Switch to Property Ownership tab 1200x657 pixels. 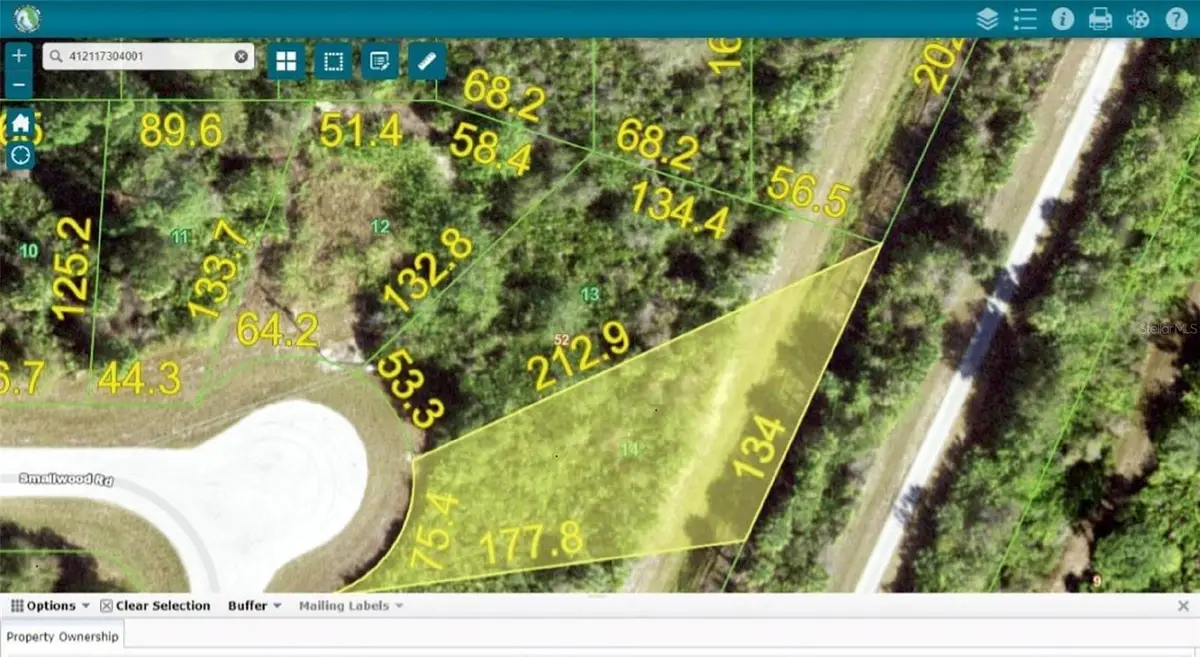[62, 637]
